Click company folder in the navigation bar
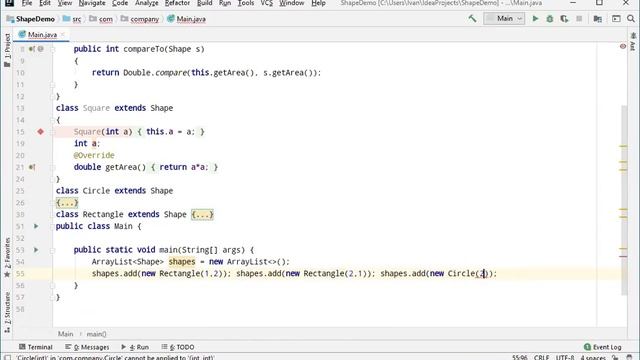This screenshot has width=640, height=360. (x=140, y=19)
